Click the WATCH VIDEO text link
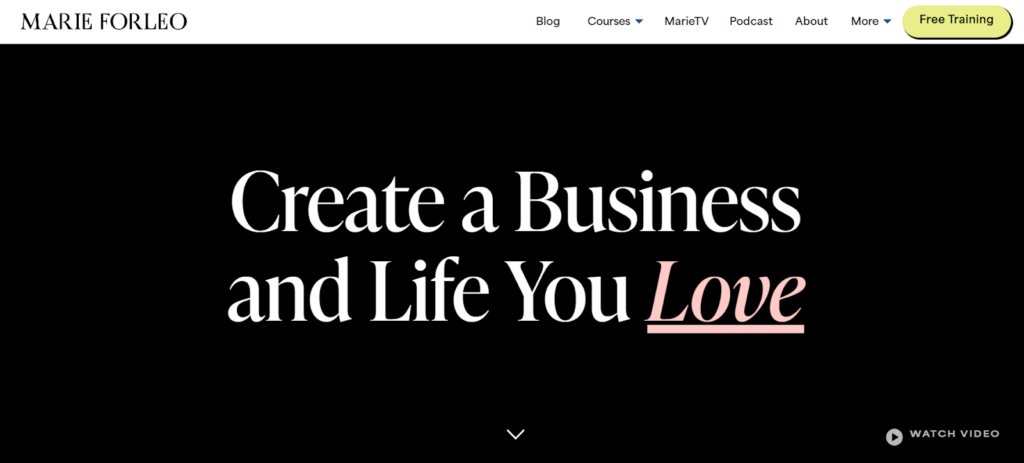This screenshot has width=1024, height=463. (954, 434)
